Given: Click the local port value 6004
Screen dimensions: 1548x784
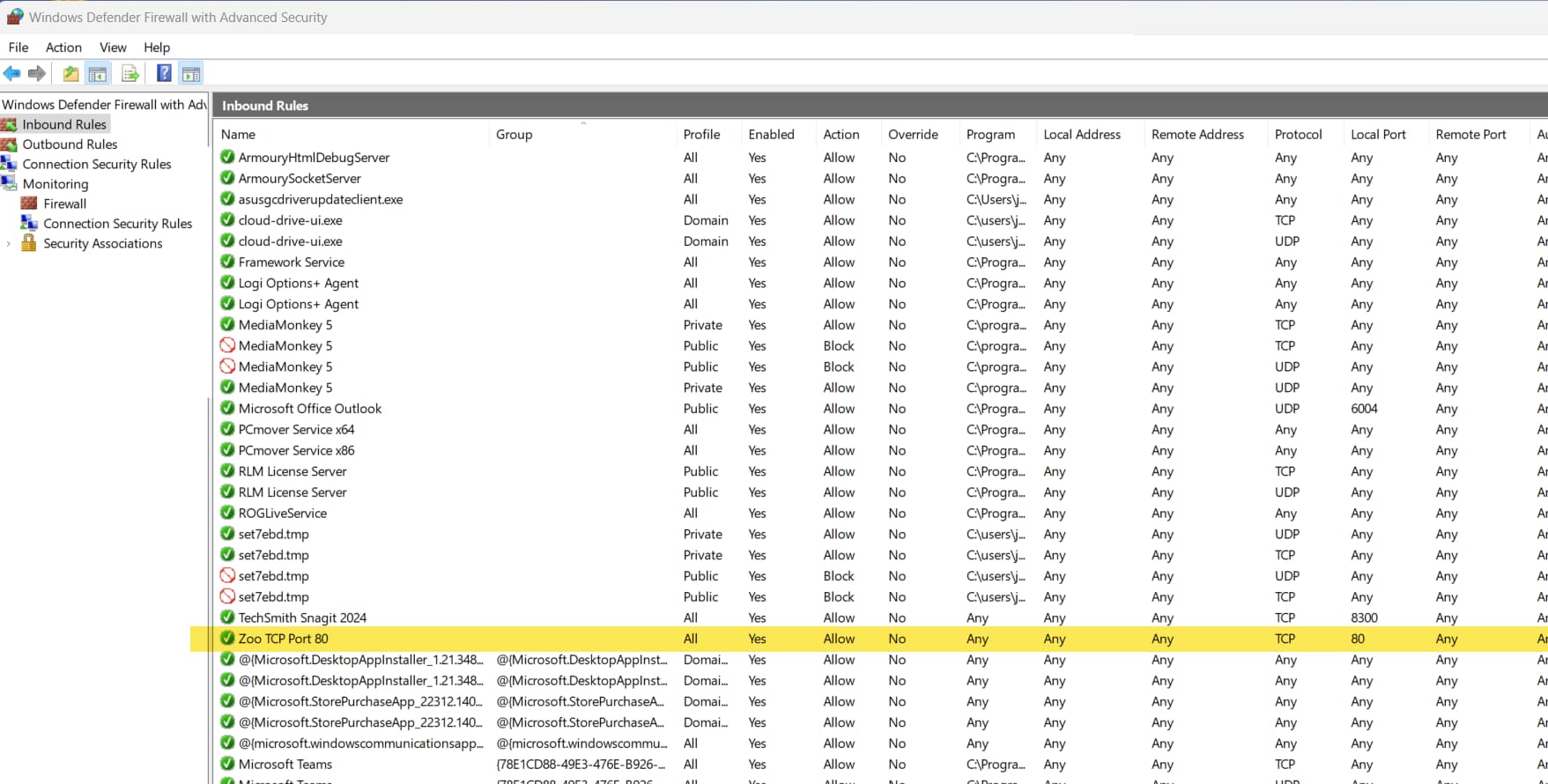Looking at the screenshot, I should coord(1364,409).
